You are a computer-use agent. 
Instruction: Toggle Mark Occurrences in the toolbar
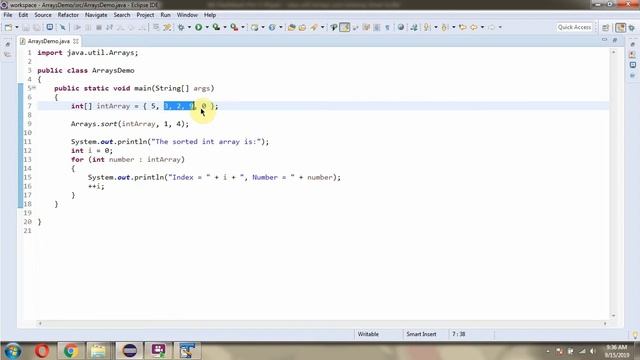tap(344, 27)
